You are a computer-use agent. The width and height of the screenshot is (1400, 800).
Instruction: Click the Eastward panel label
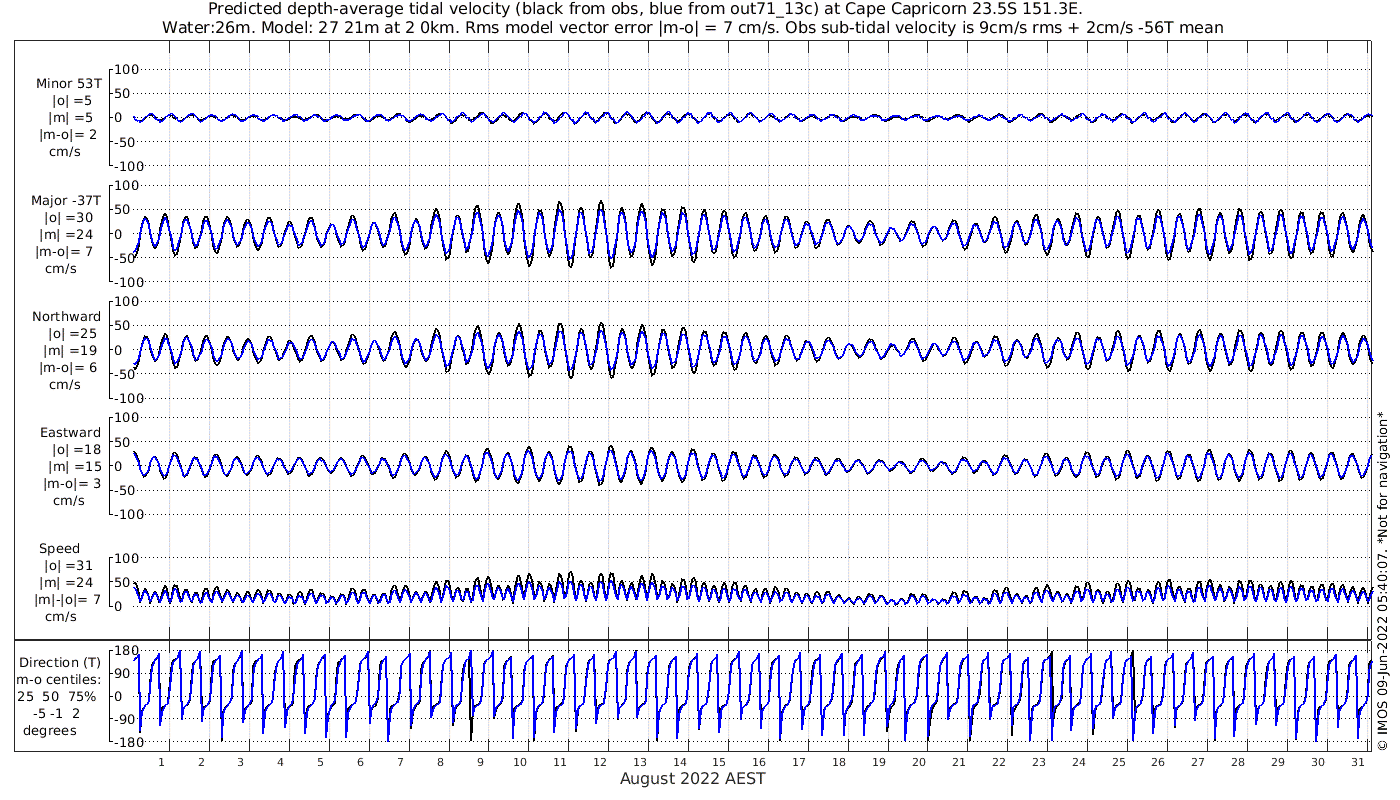70,433
